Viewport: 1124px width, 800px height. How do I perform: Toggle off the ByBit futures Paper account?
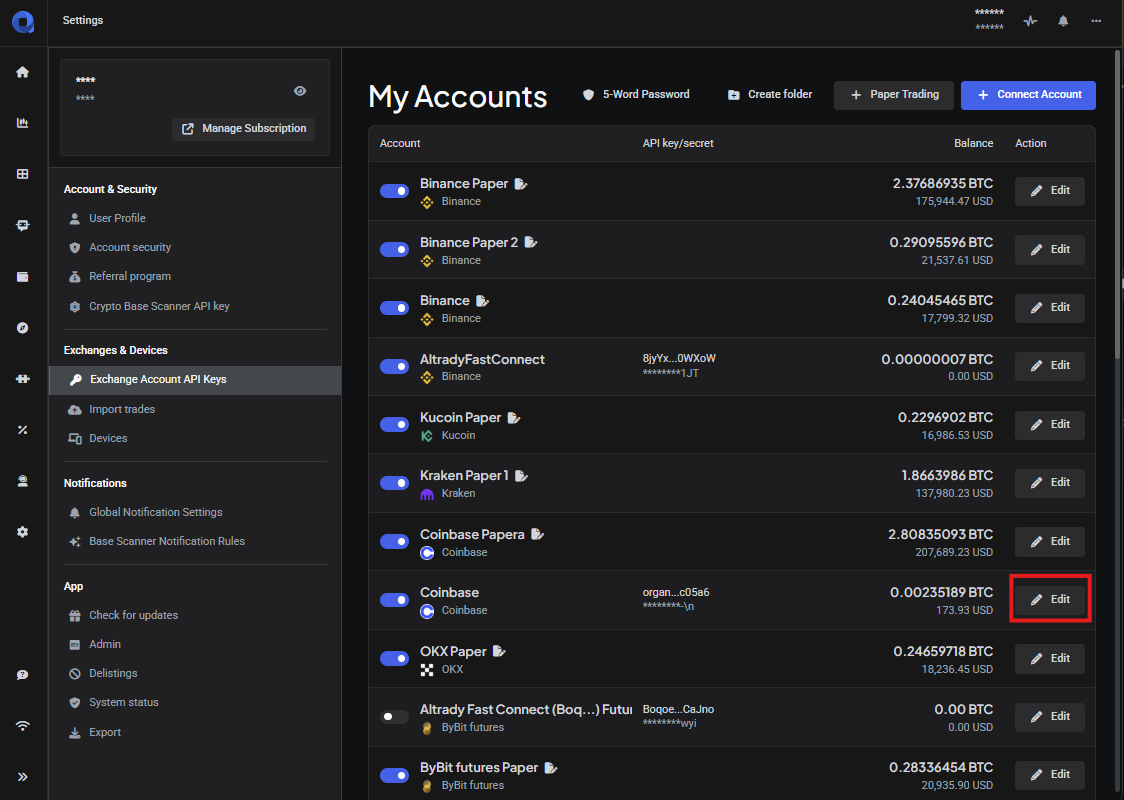pyautogui.click(x=394, y=776)
